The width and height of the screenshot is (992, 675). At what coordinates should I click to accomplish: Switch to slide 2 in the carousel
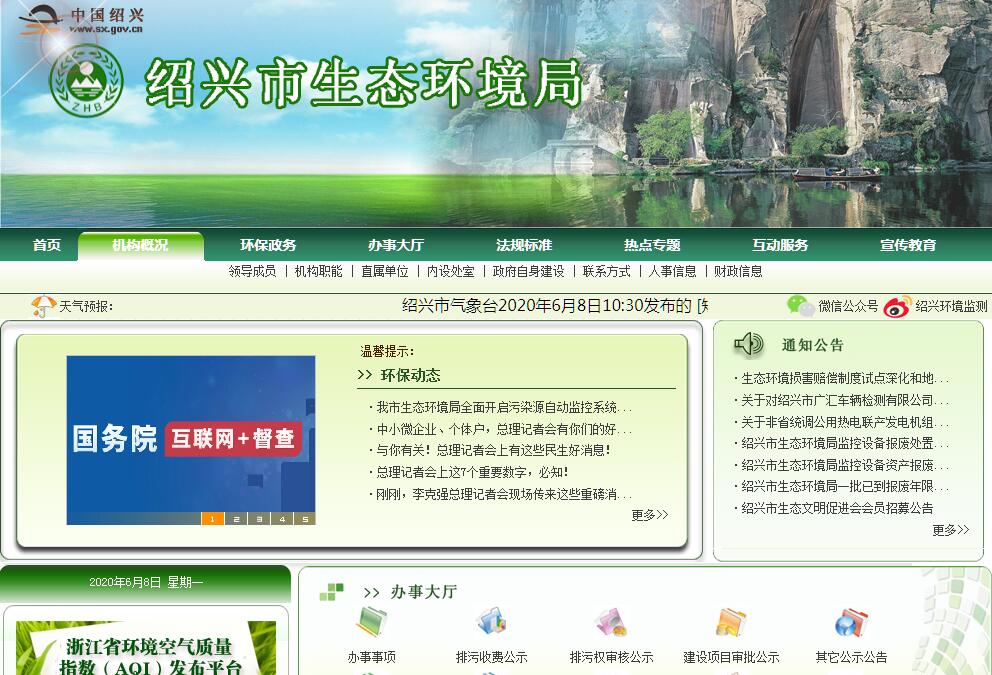(236, 519)
